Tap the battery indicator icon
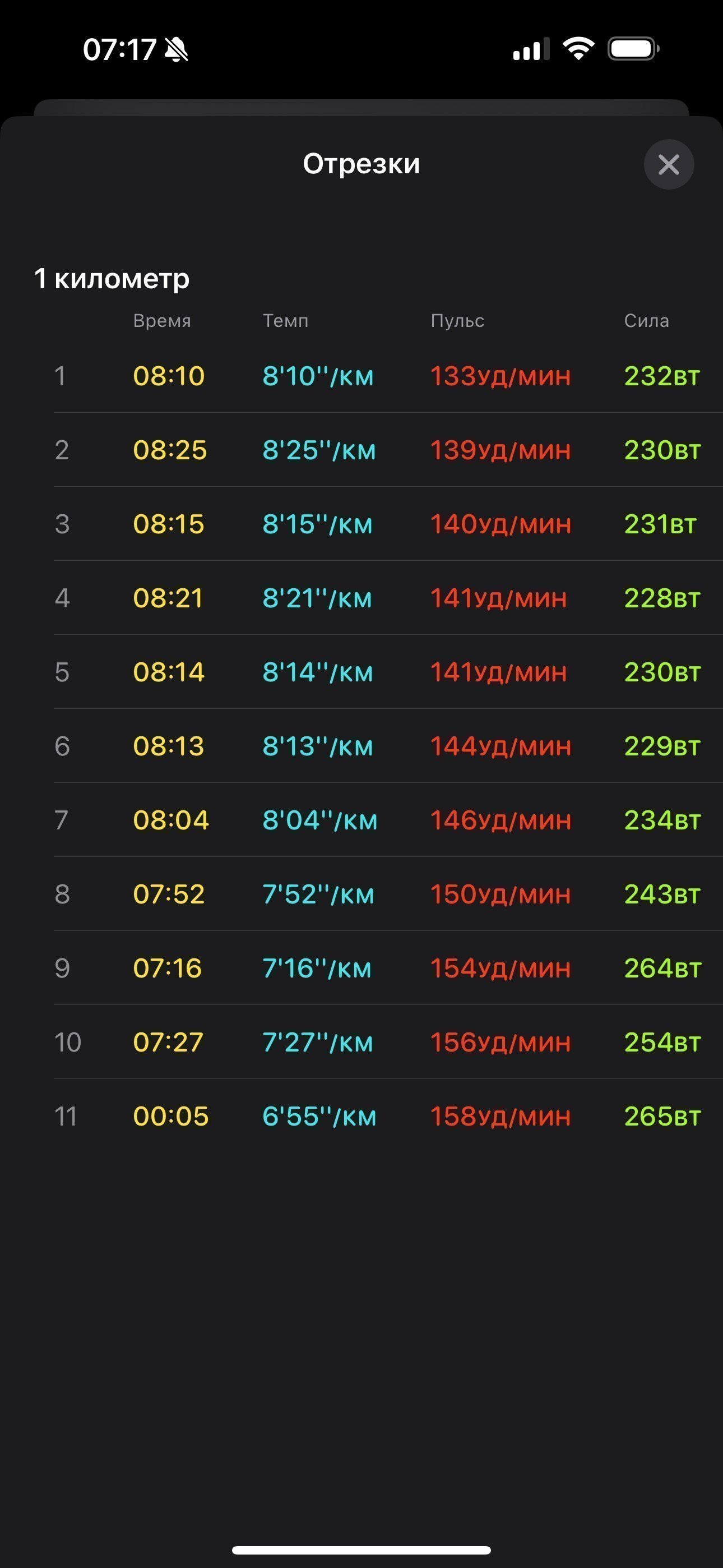The image size is (723, 1568). pyautogui.click(x=633, y=49)
